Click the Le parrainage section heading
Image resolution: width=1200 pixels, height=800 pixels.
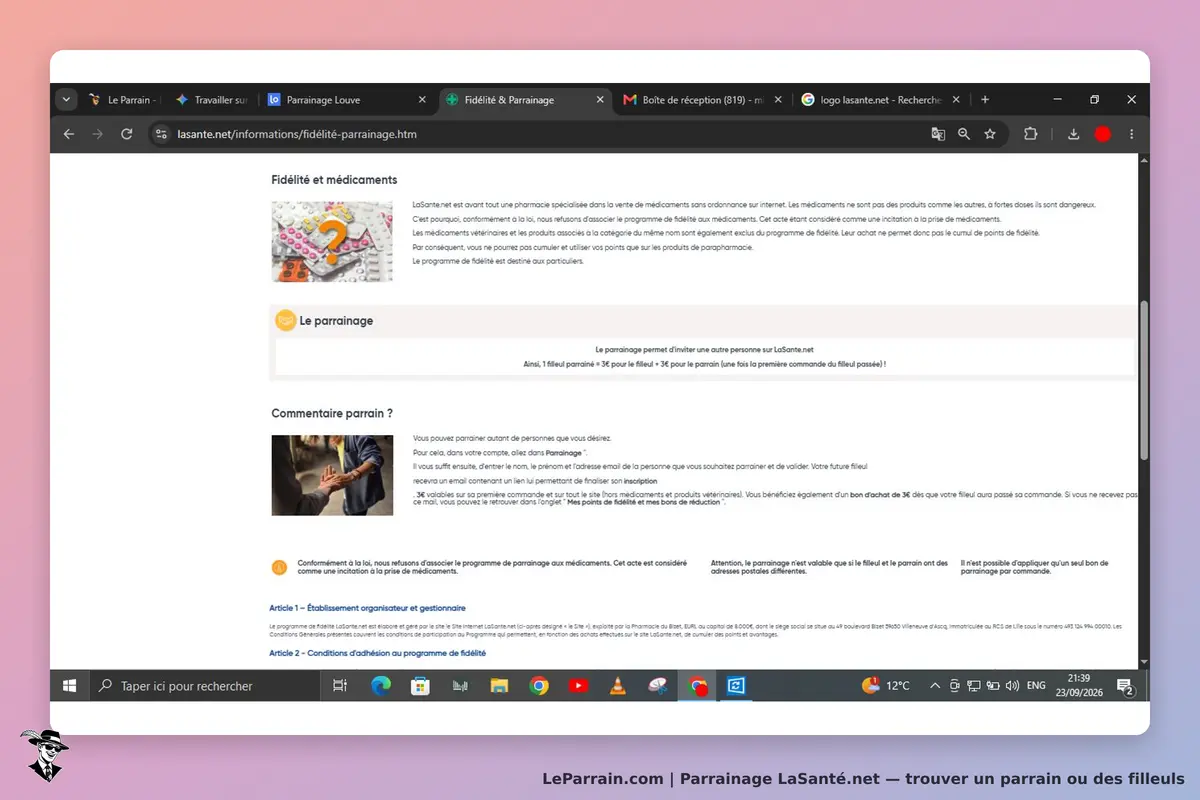click(x=336, y=321)
